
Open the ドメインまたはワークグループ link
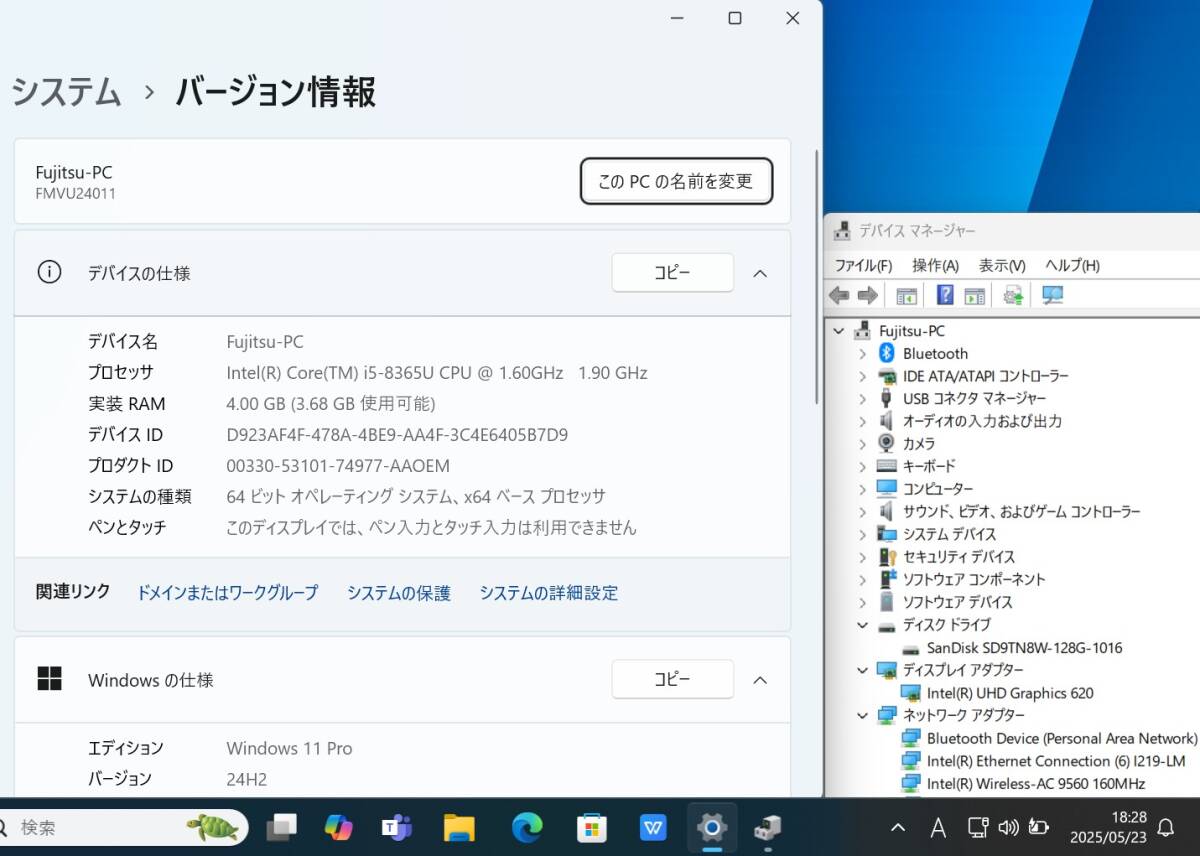point(227,593)
